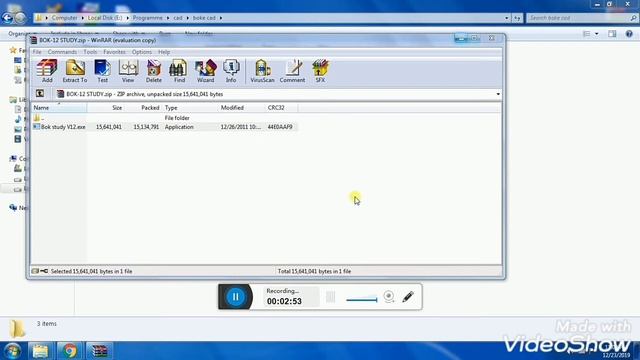Viewport: 640px width, 360px height.
Task: Open the File menu in WinRAR
Action: tap(37, 52)
